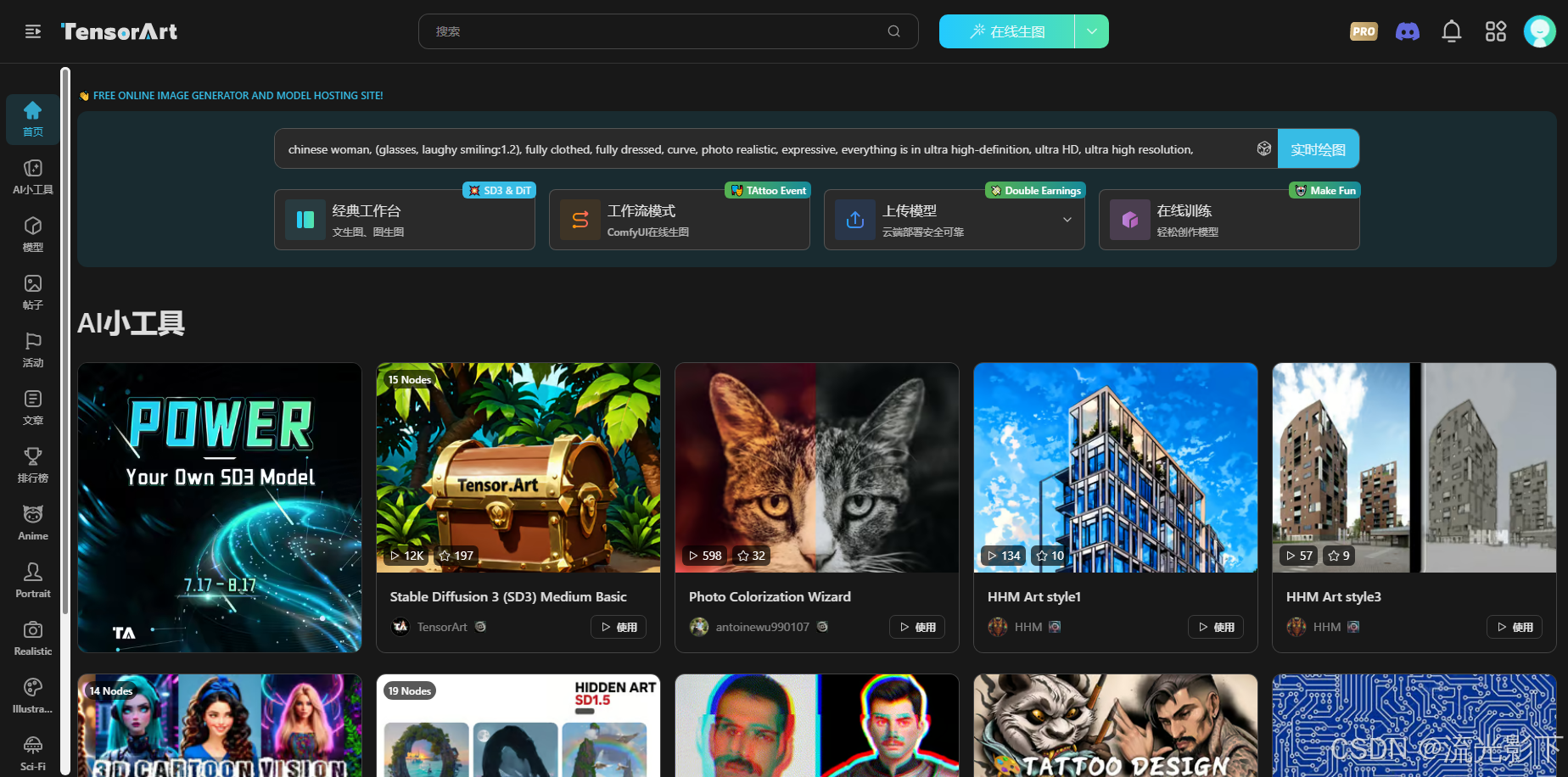
Task: Click the TensorArt author name
Action: pyautogui.click(x=442, y=627)
